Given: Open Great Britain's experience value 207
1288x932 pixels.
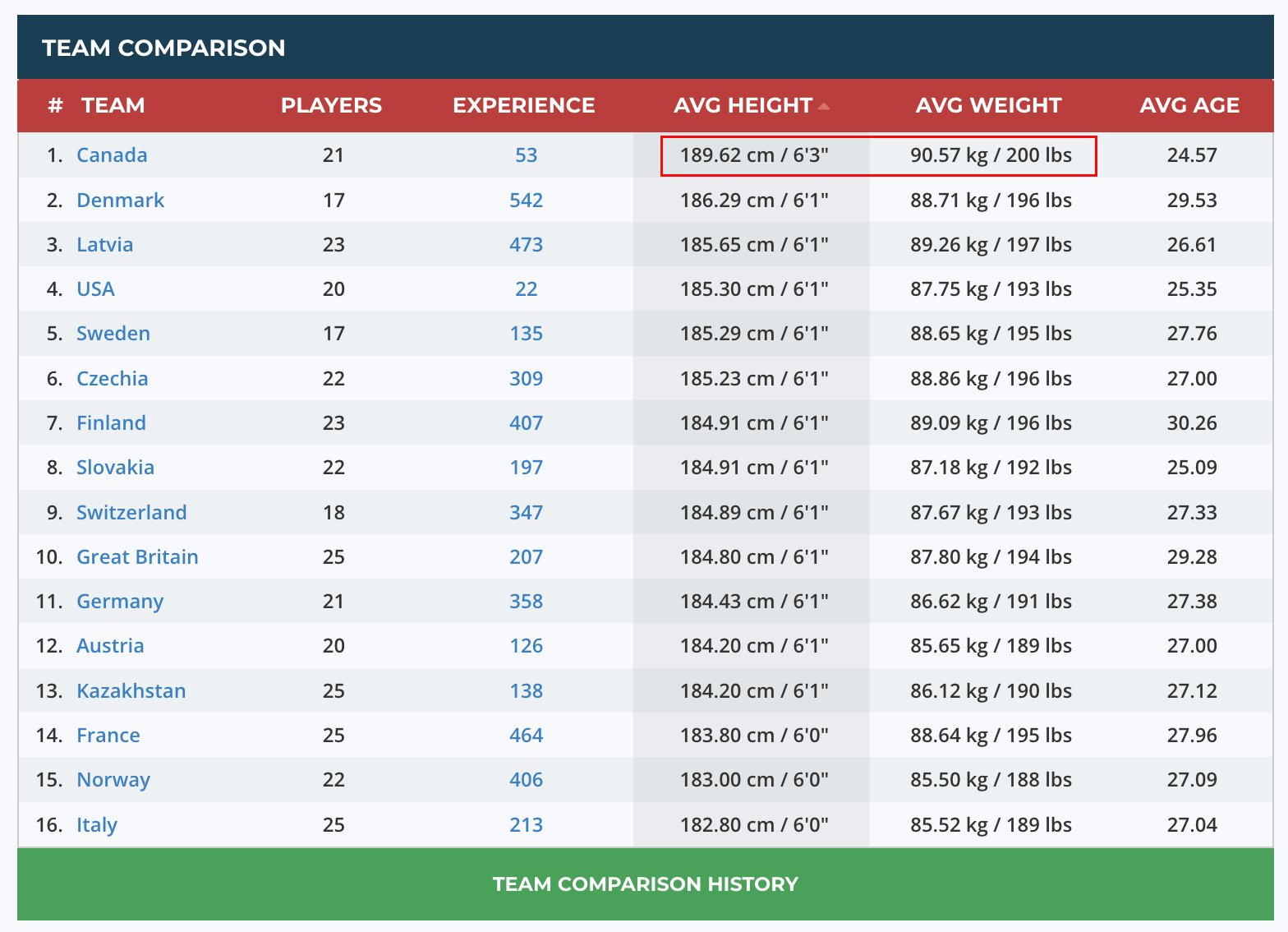Looking at the screenshot, I should [x=527, y=557].
